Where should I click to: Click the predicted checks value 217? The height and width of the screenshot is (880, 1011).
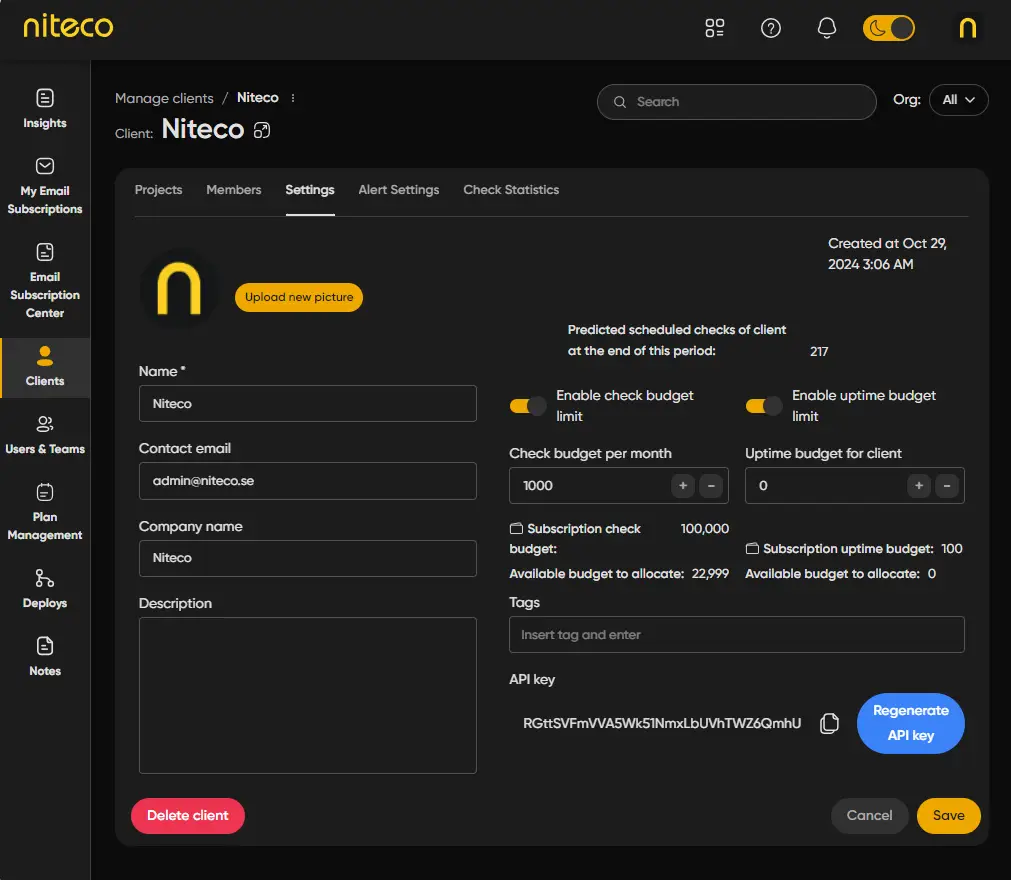(x=819, y=351)
